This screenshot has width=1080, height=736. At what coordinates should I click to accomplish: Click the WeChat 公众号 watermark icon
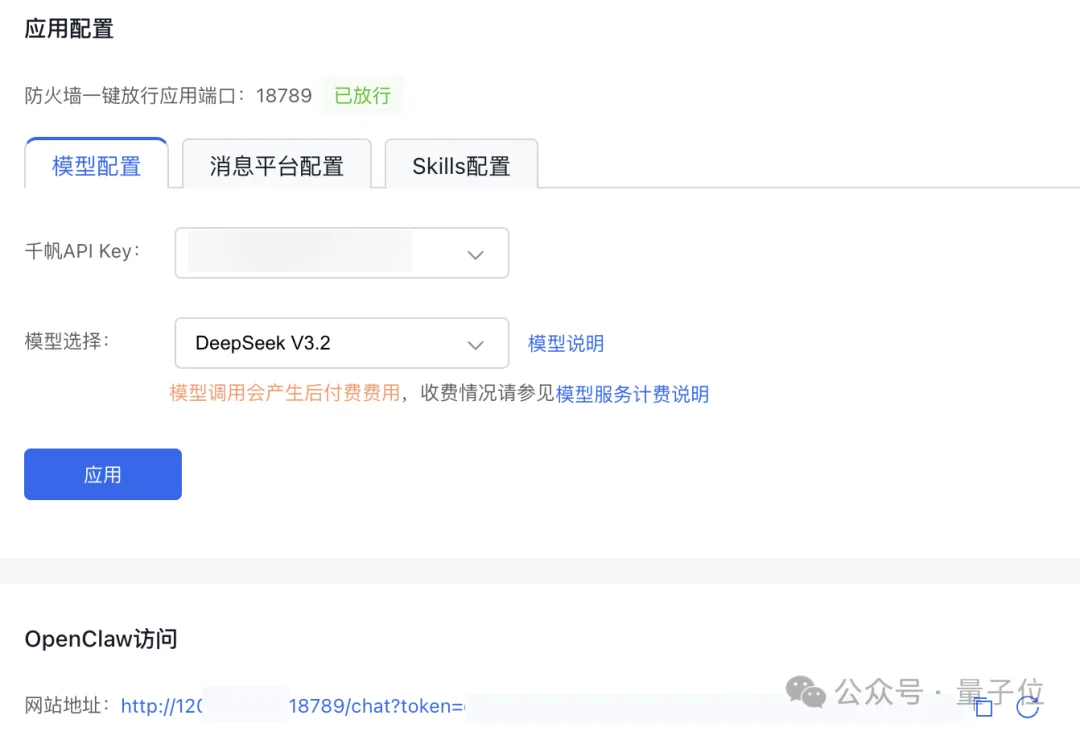(x=804, y=692)
